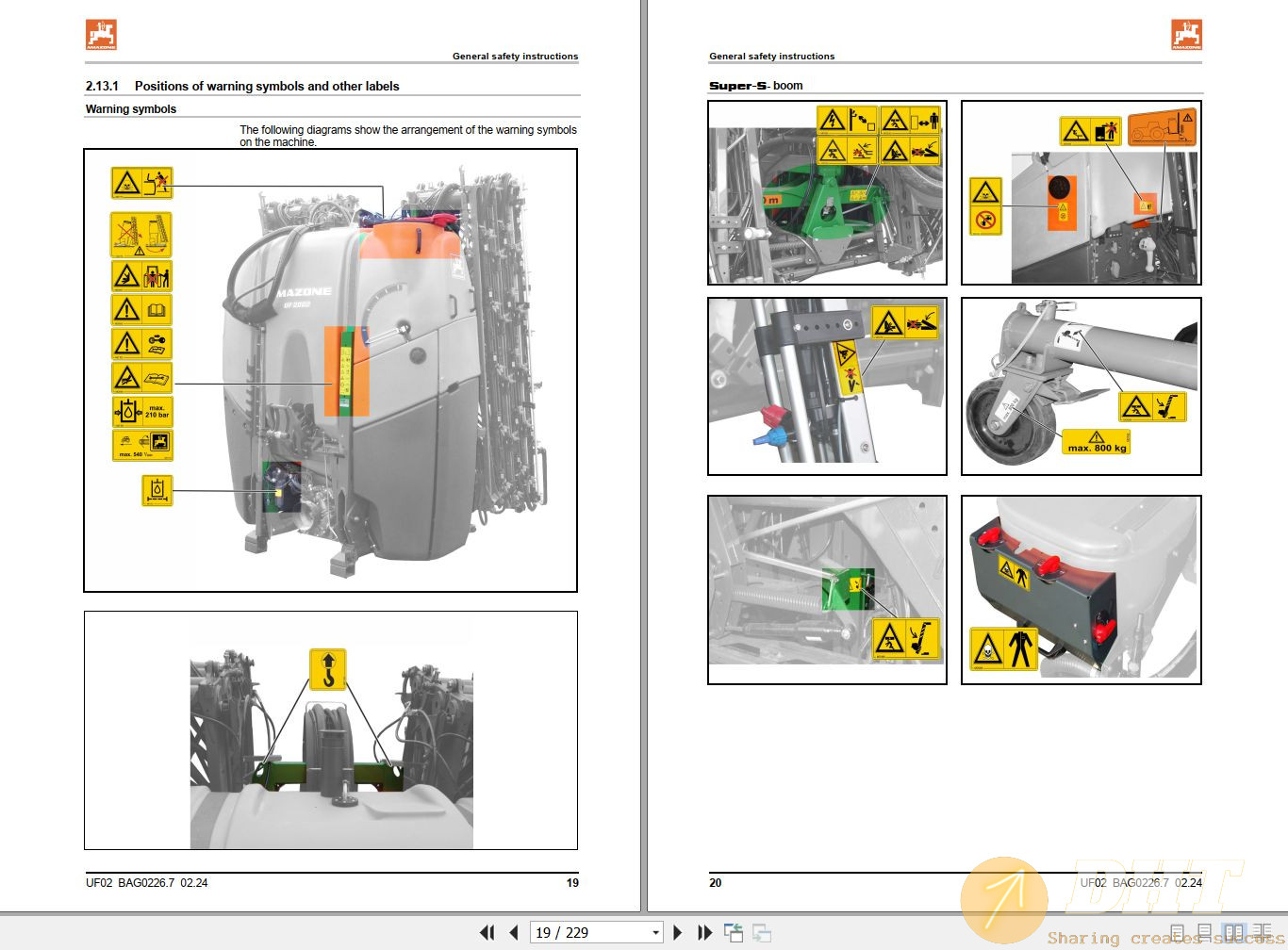
Task: Click the 'Warning symbols' subheading
Action: [x=131, y=109]
